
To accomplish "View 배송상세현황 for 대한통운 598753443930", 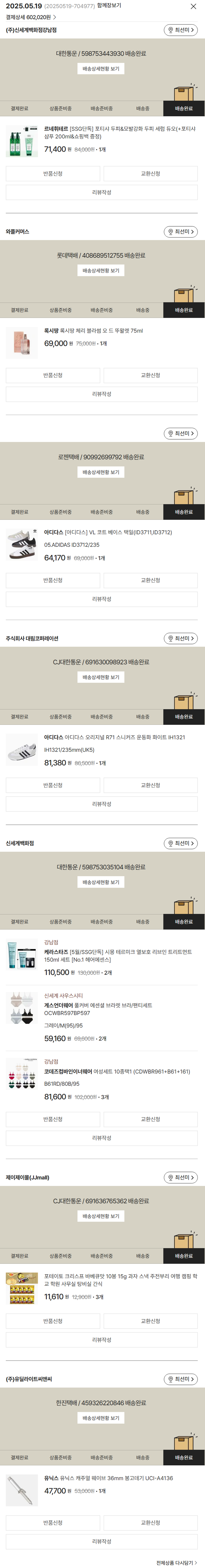I will point(101,69).
